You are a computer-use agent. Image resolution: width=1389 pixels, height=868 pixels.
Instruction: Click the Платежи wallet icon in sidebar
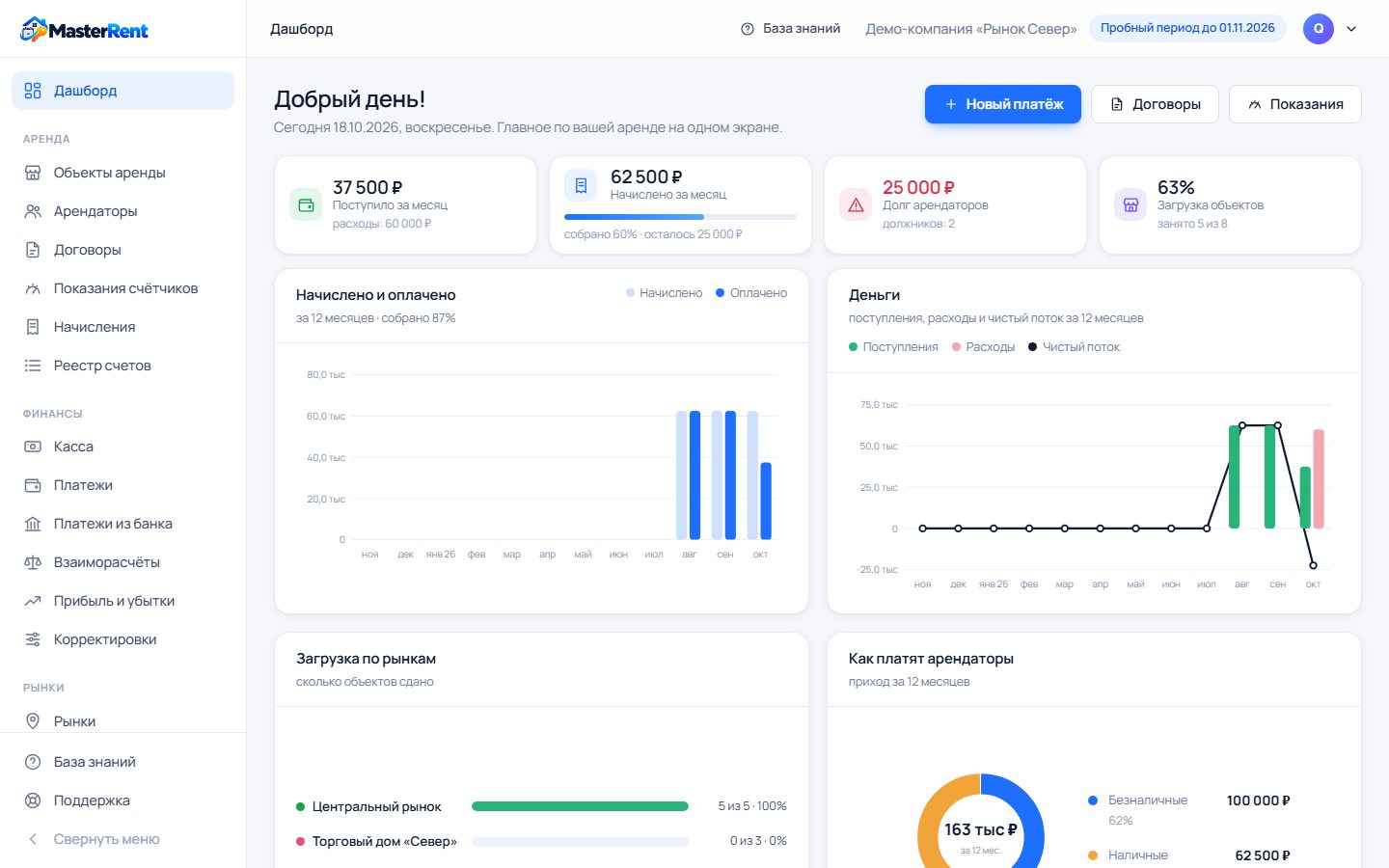point(33,485)
